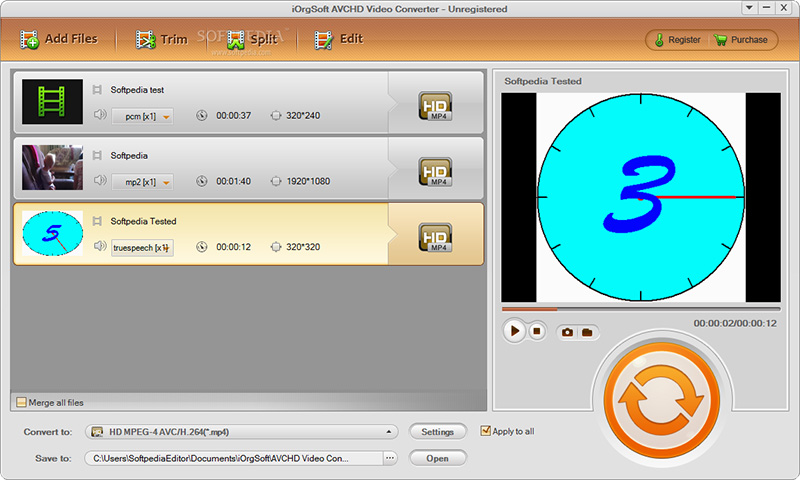800x480 pixels.
Task: Click HD MP4 format icon for Softpedia row
Action: pos(435,171)
